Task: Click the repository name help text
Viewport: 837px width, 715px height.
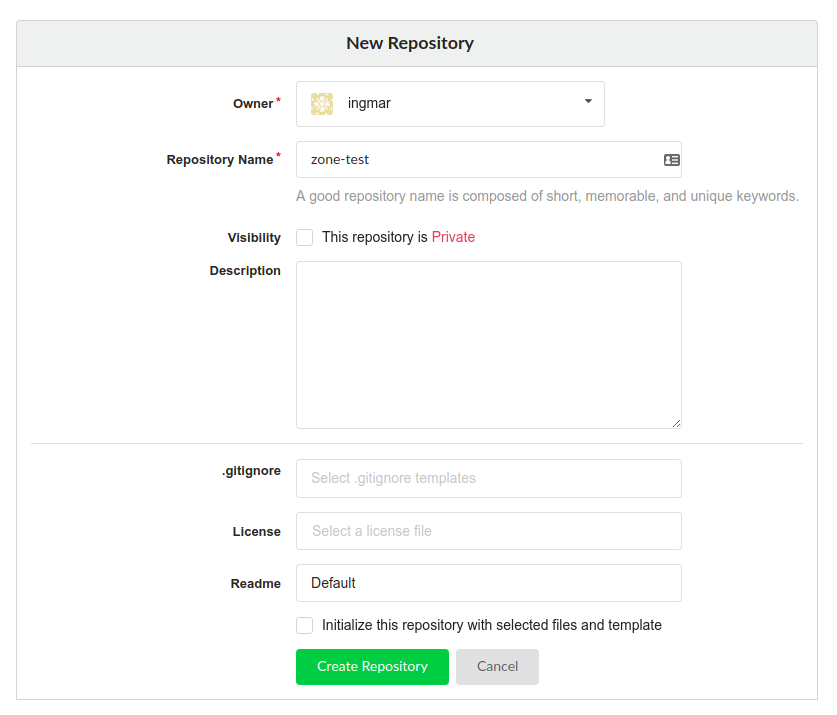Action: pyautogui.click(x=547, y=197)
